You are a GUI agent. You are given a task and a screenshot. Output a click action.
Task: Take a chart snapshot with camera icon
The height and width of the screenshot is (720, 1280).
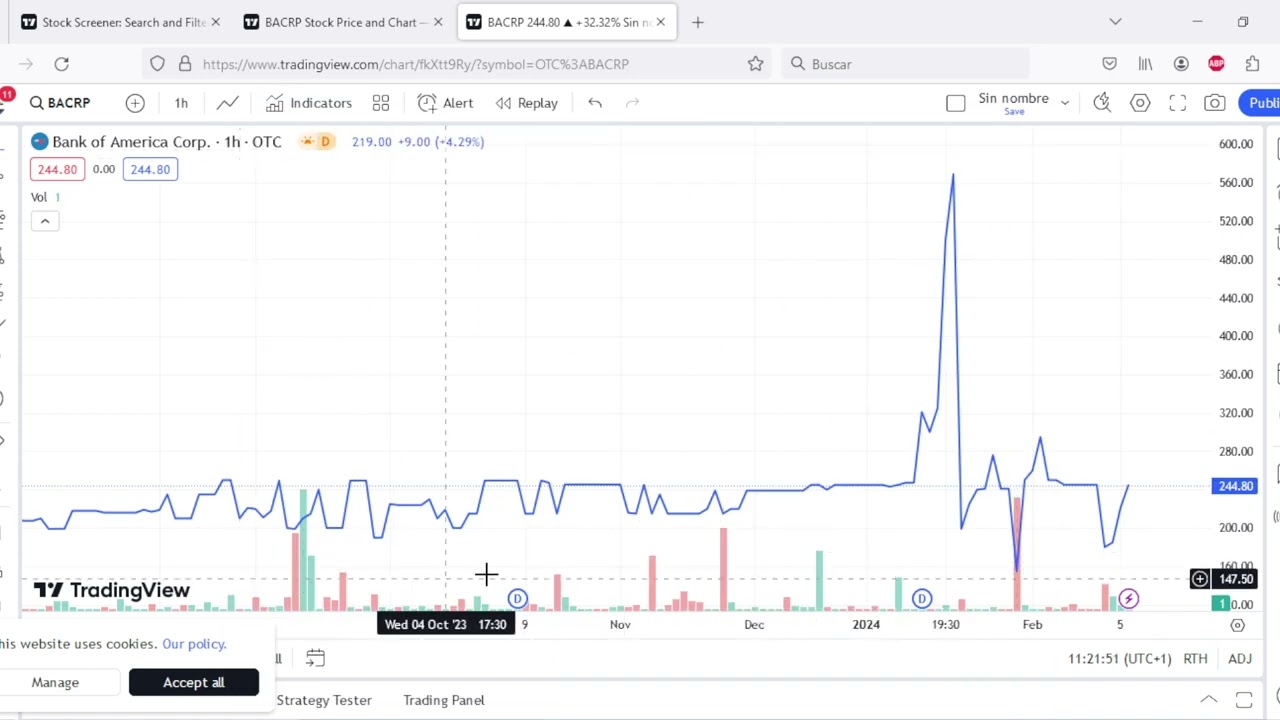click(x=1214, y=103)
